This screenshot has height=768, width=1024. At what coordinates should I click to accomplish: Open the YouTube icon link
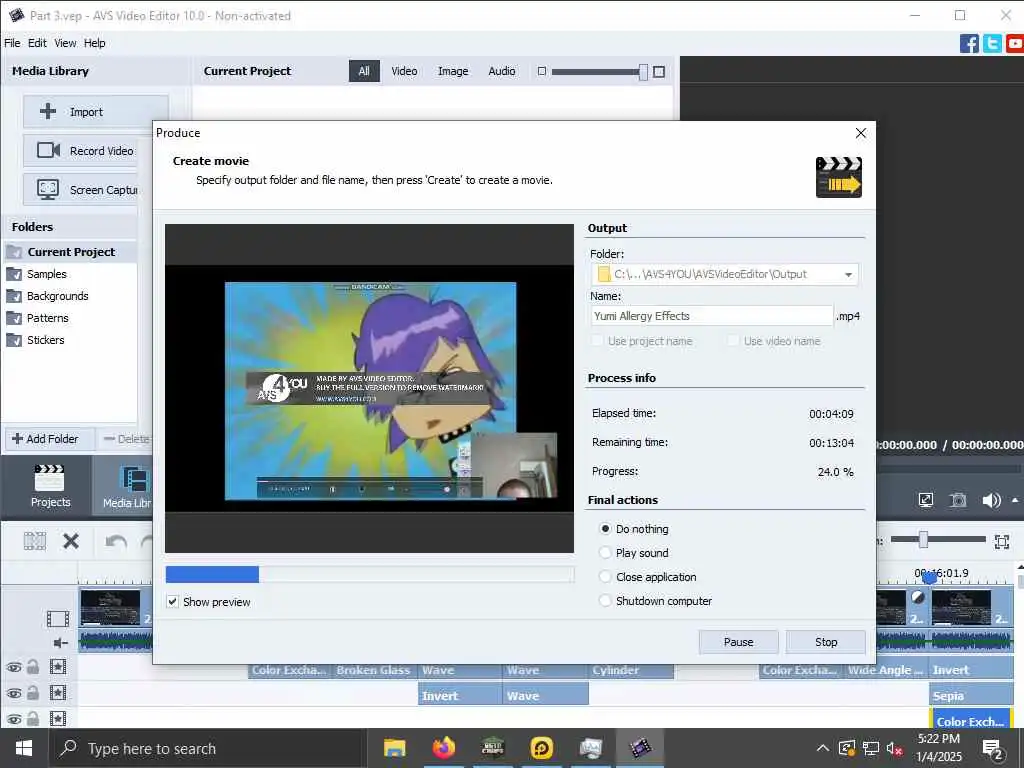[x=1015, y=44]
